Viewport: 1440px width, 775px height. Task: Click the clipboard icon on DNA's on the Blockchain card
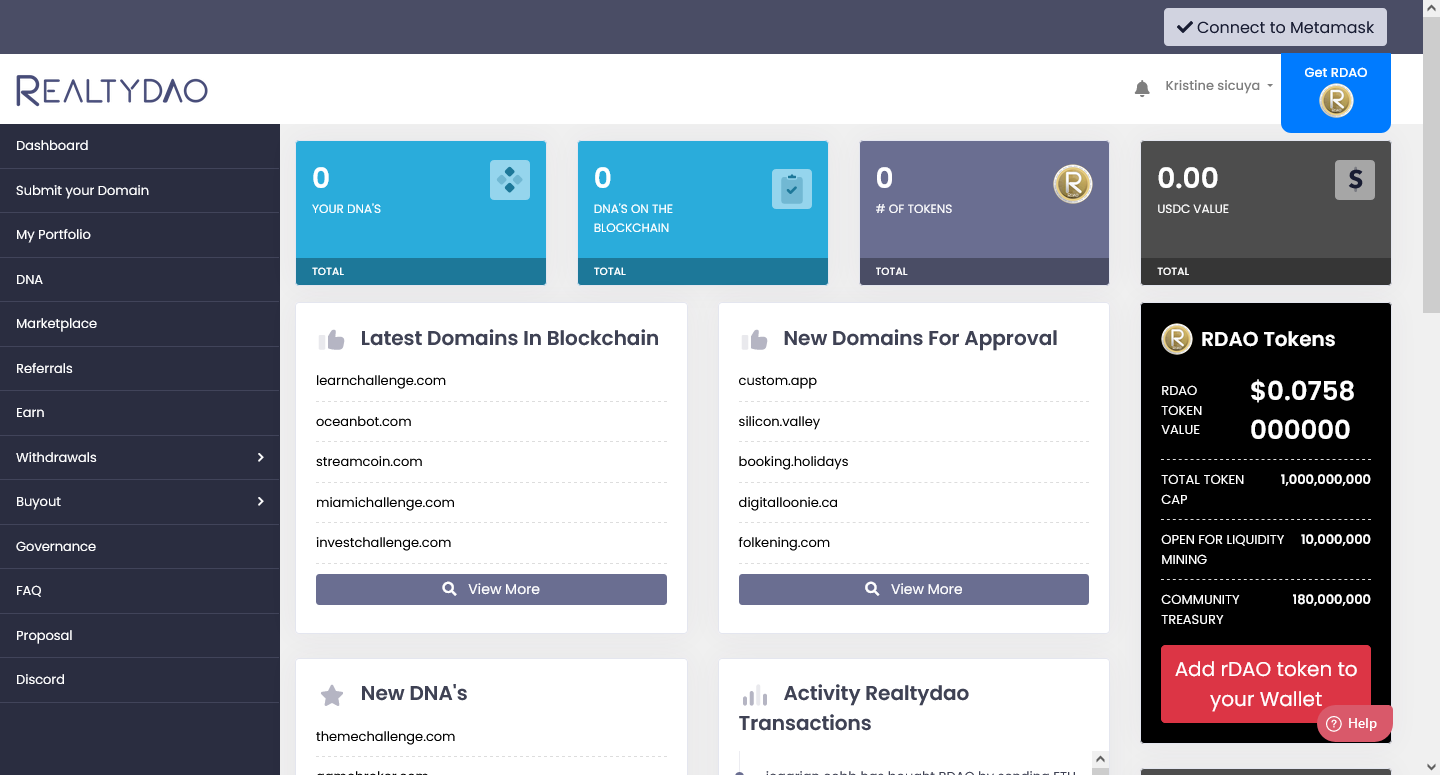[792, 189]
